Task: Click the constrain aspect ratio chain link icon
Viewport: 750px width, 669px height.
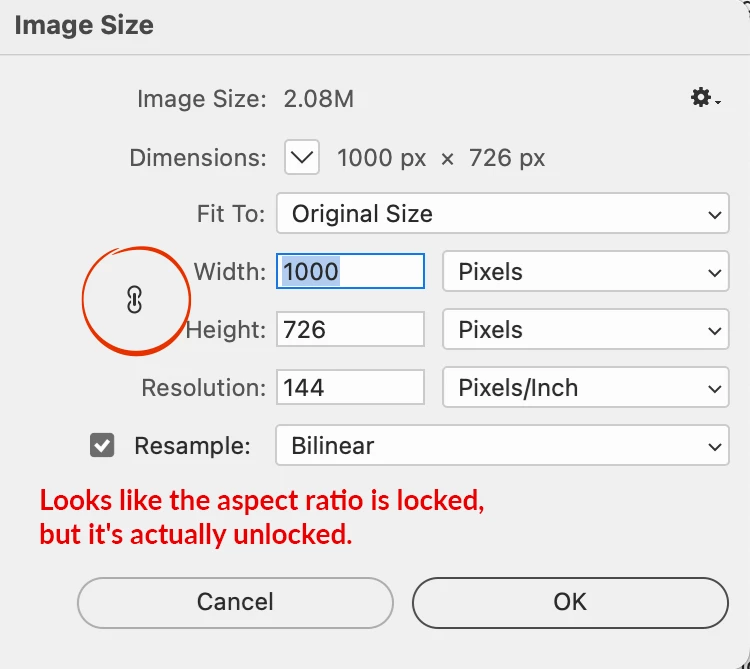Action: tap(135, 300)
